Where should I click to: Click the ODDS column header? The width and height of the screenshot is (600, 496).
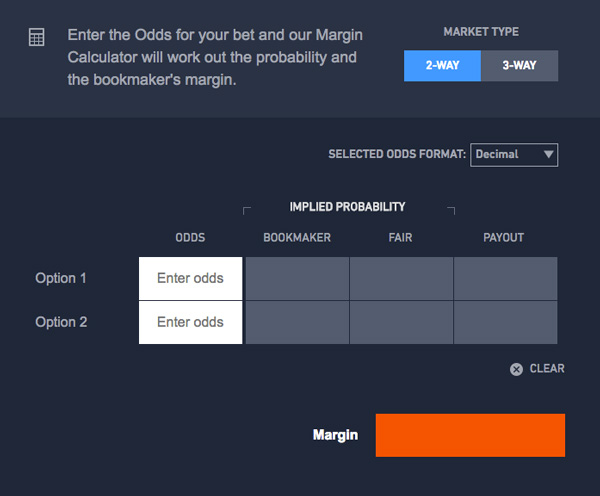coord(190,238)
